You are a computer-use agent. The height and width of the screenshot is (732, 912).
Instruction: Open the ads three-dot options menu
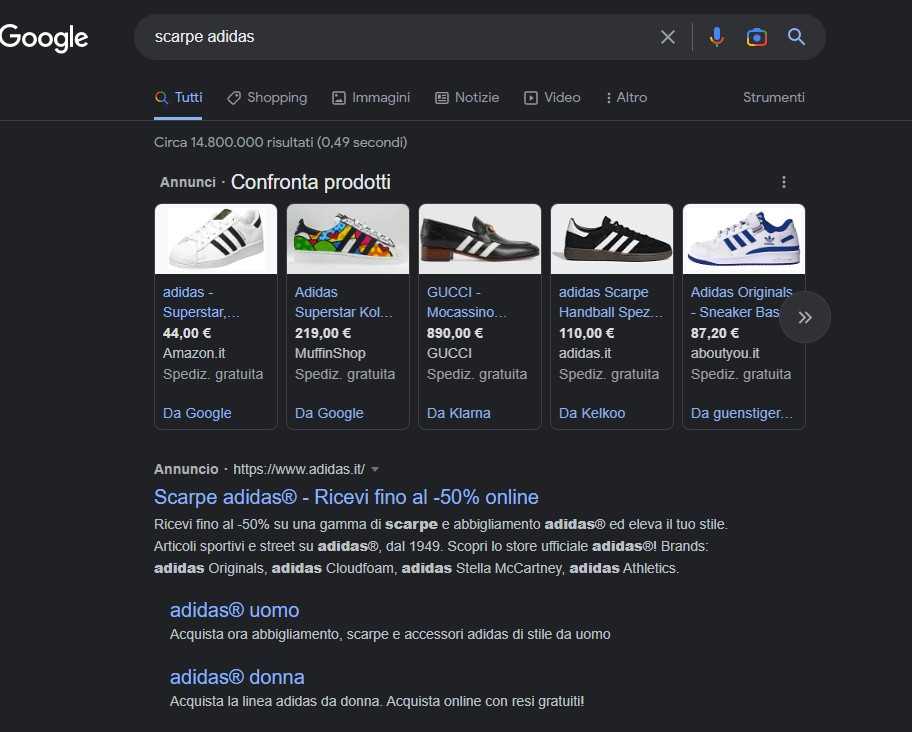(783, 182)
